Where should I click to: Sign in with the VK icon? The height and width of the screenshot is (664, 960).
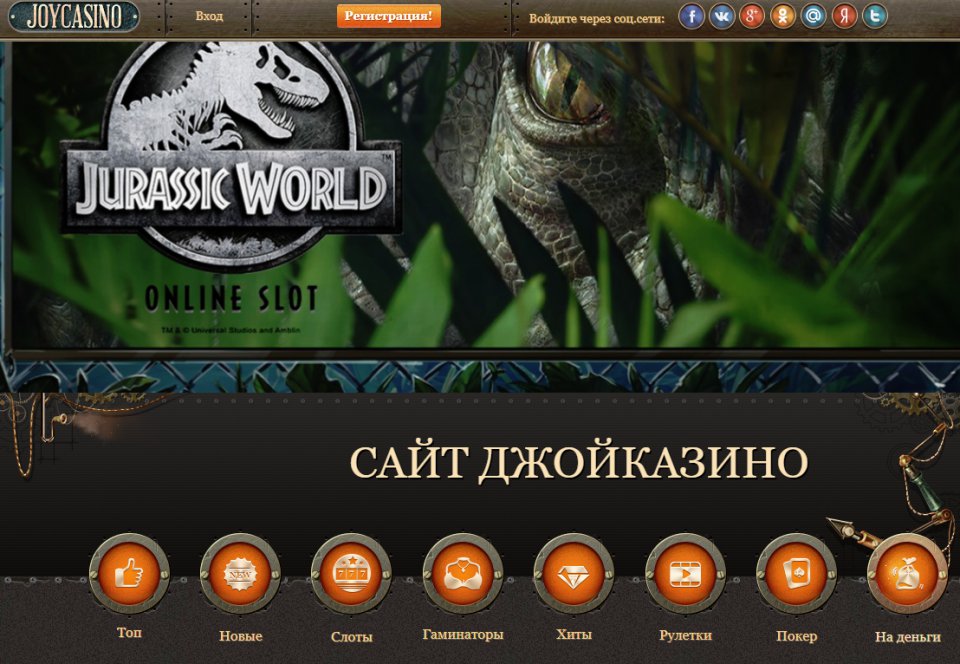722,17
